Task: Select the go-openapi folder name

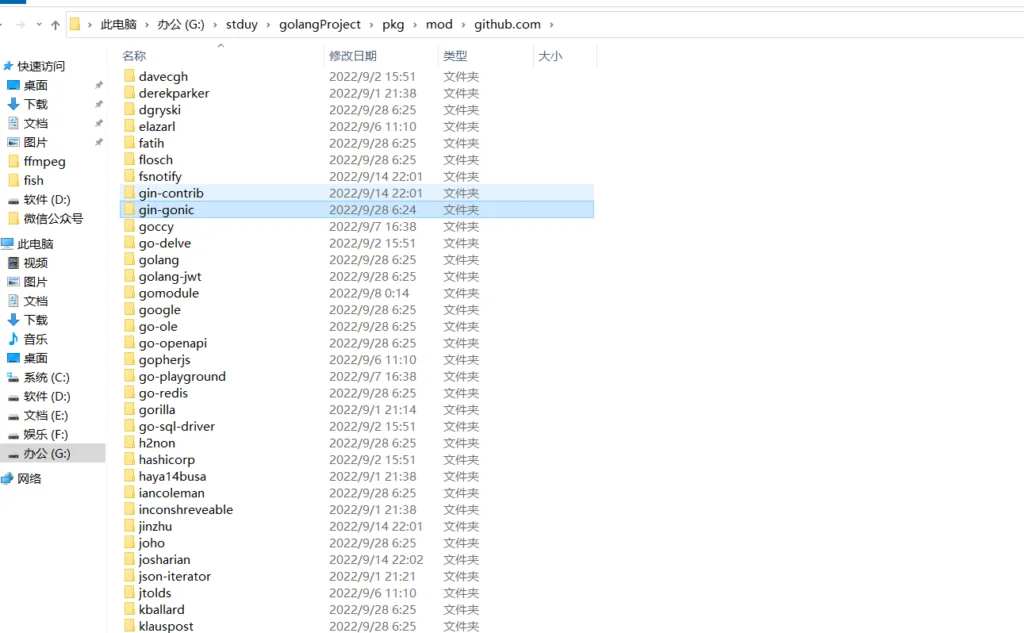Action: (x=172, y=344)
